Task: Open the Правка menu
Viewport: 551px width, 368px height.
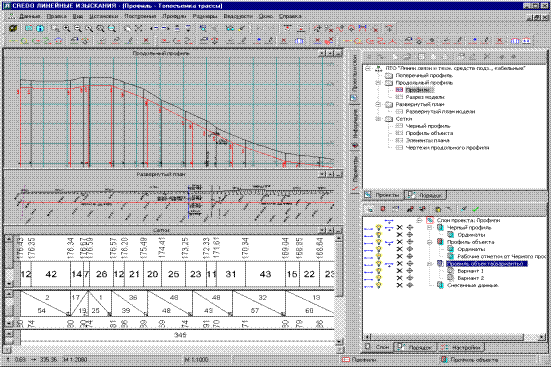Action: click(56, 16)
